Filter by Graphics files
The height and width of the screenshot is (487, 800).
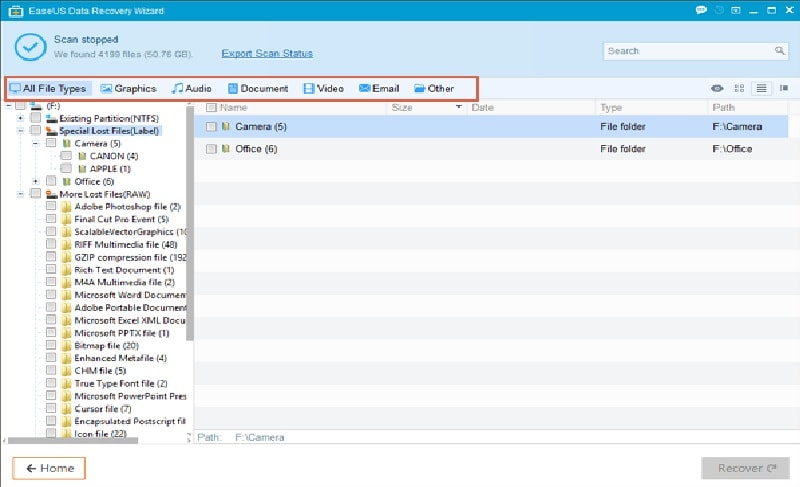coord(128,88)
